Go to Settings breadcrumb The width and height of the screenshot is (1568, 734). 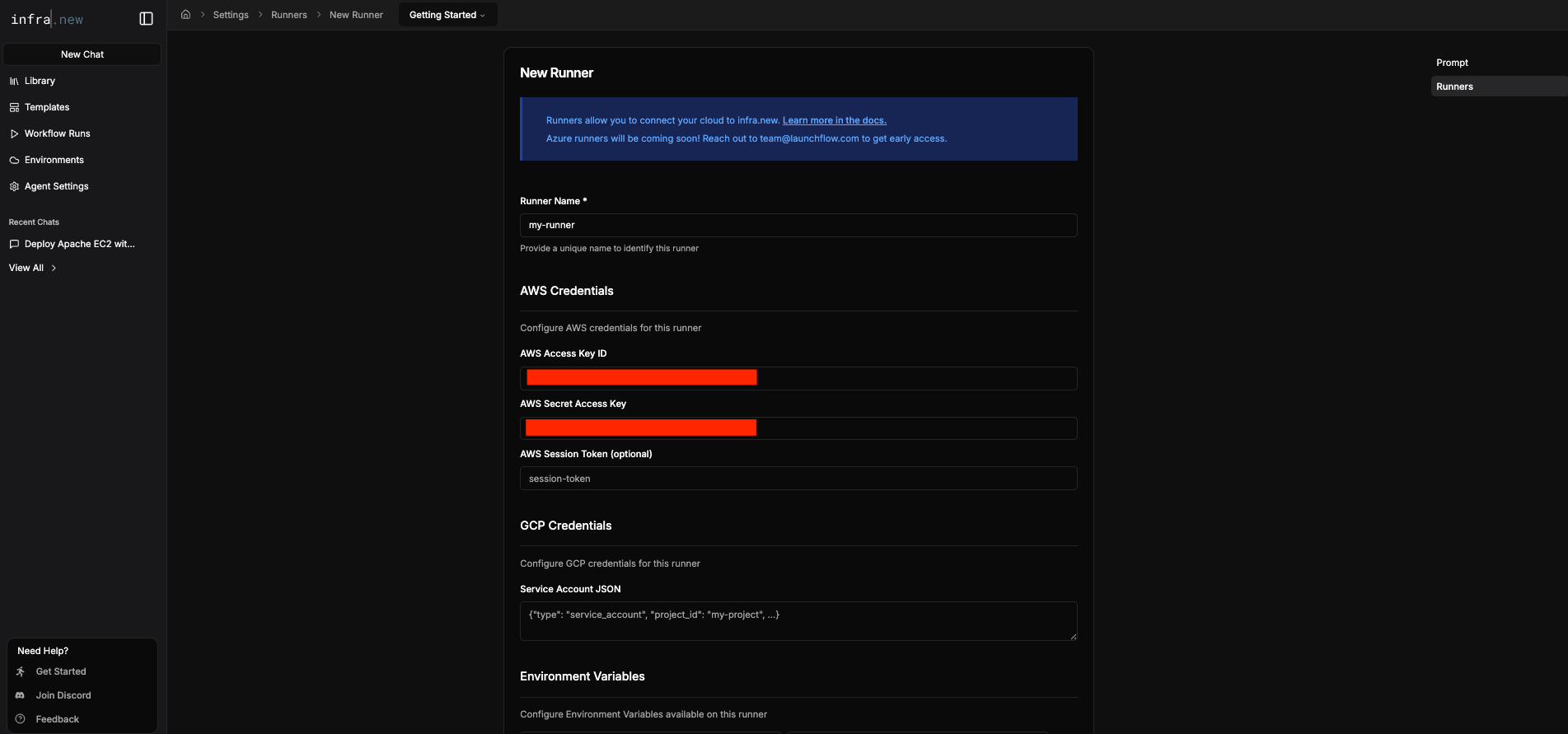pyautogui.click(x=231, y=15)
